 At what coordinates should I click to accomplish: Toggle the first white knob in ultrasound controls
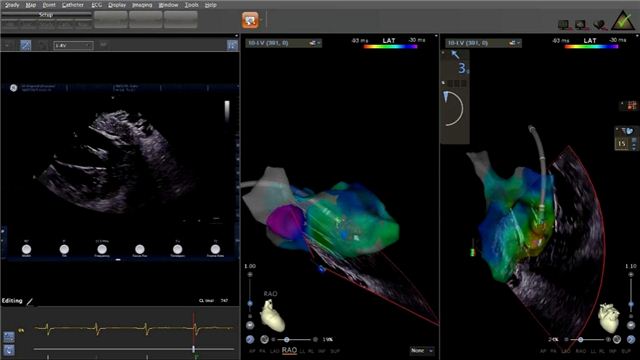(x=27, y=249)
